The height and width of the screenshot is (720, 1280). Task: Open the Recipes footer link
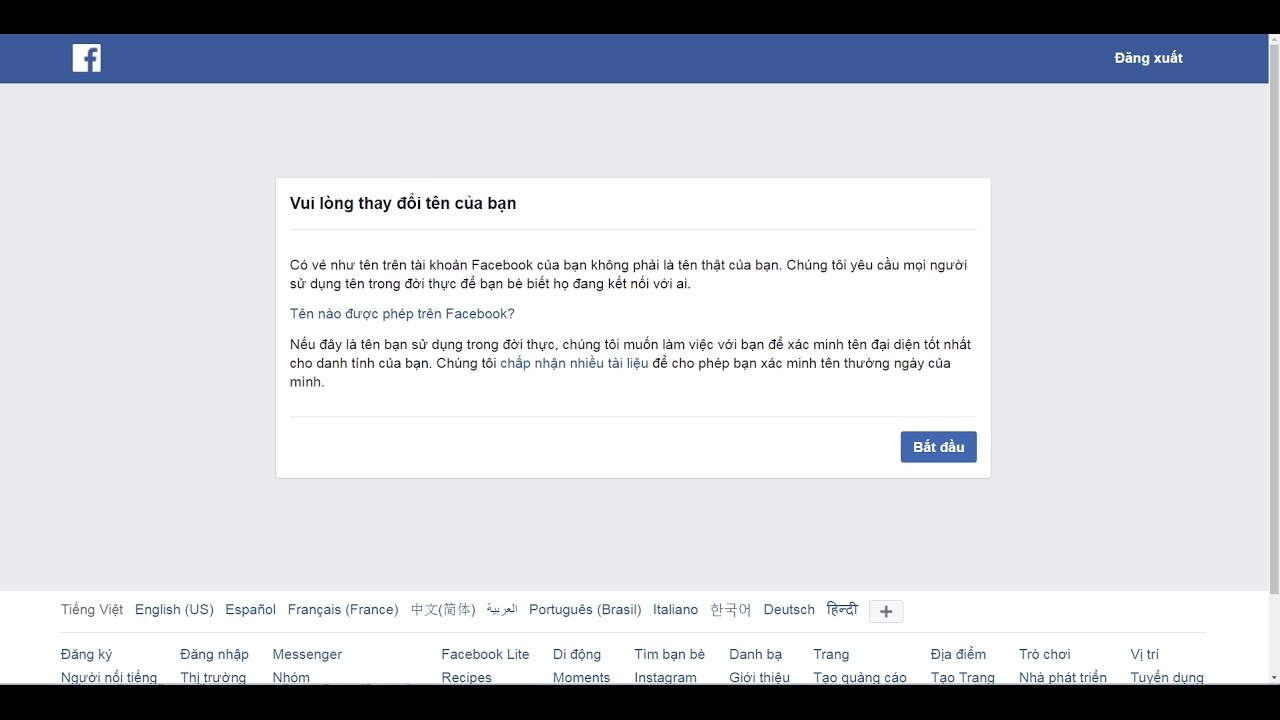(466, 677)
